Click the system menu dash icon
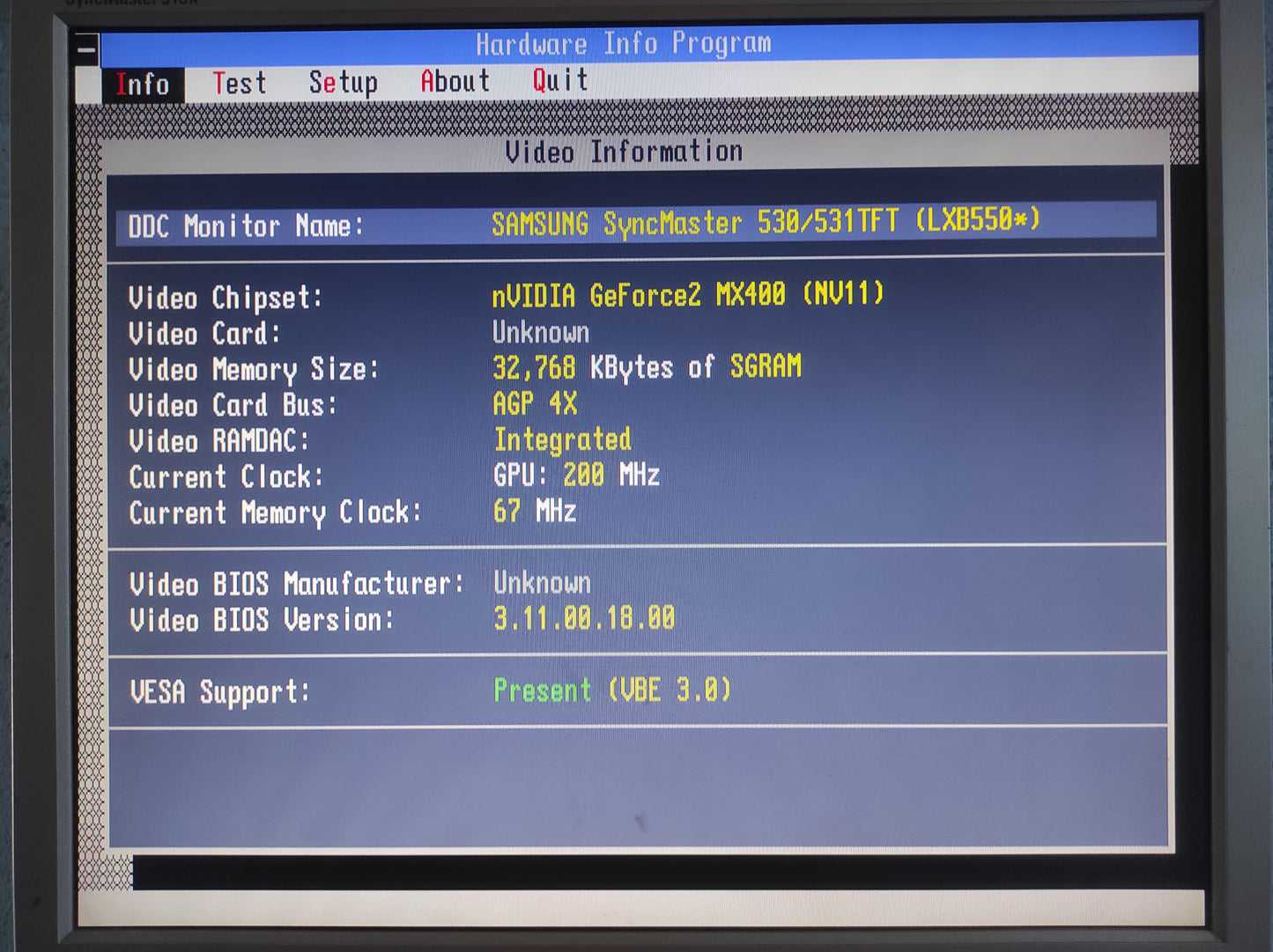Viewport: 1273px width, 952px height. pyautogui.click(x=86, y=50)
